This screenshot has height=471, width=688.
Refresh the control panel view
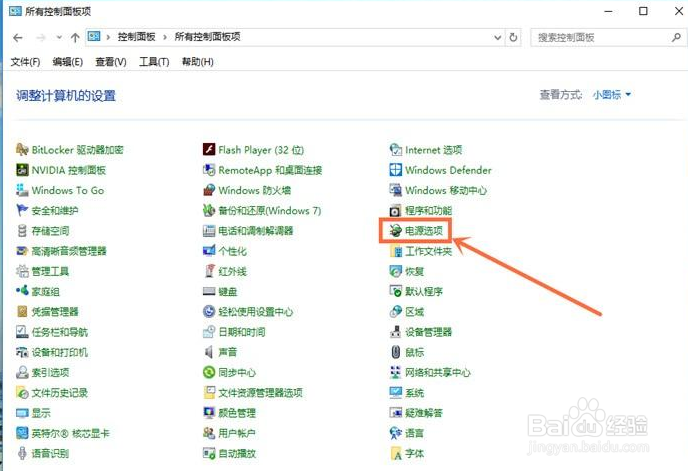(x=513, y=38)
